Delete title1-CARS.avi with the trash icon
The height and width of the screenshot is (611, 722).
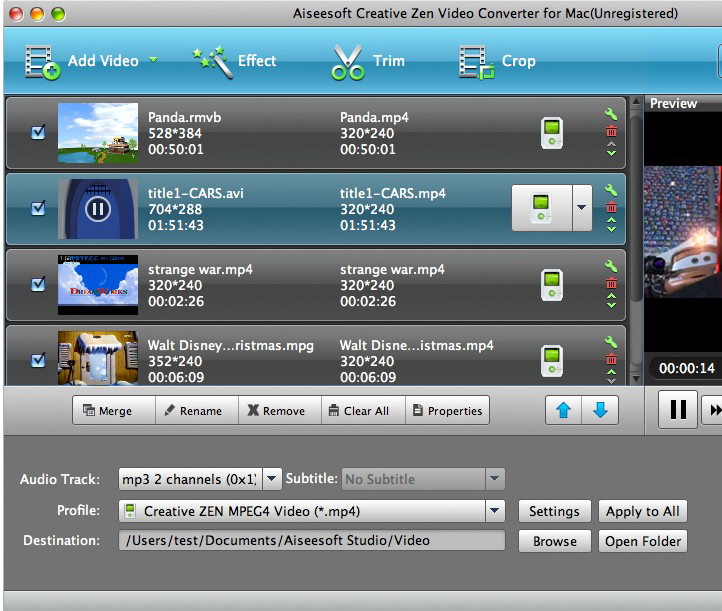pos(611,207)
